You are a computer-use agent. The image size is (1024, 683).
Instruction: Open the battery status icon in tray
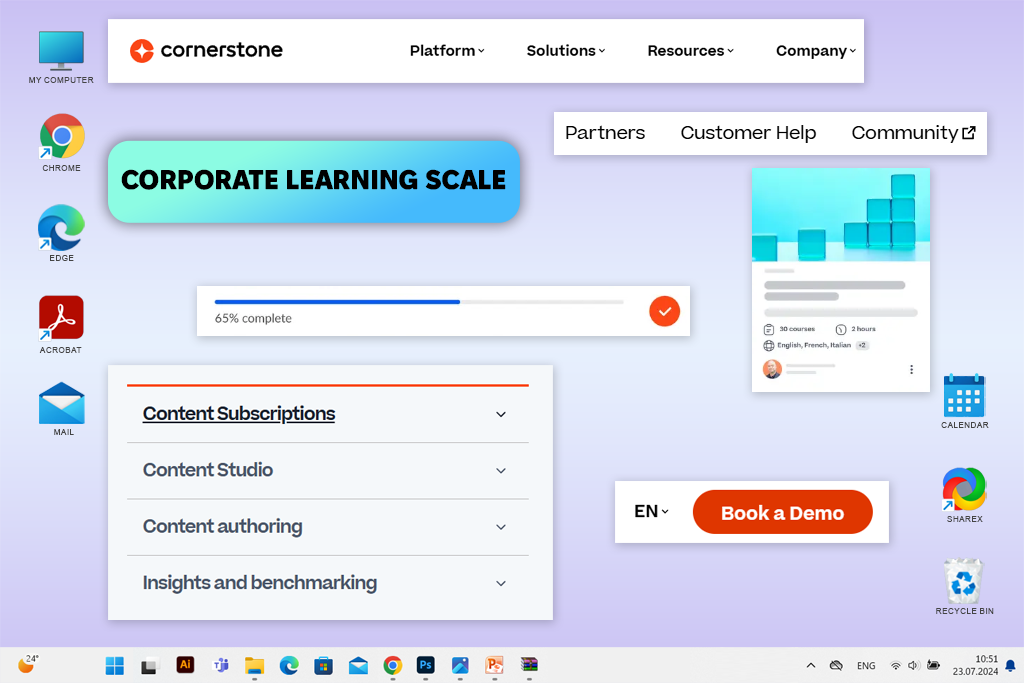pyautogui.click(x=933, y=665)
